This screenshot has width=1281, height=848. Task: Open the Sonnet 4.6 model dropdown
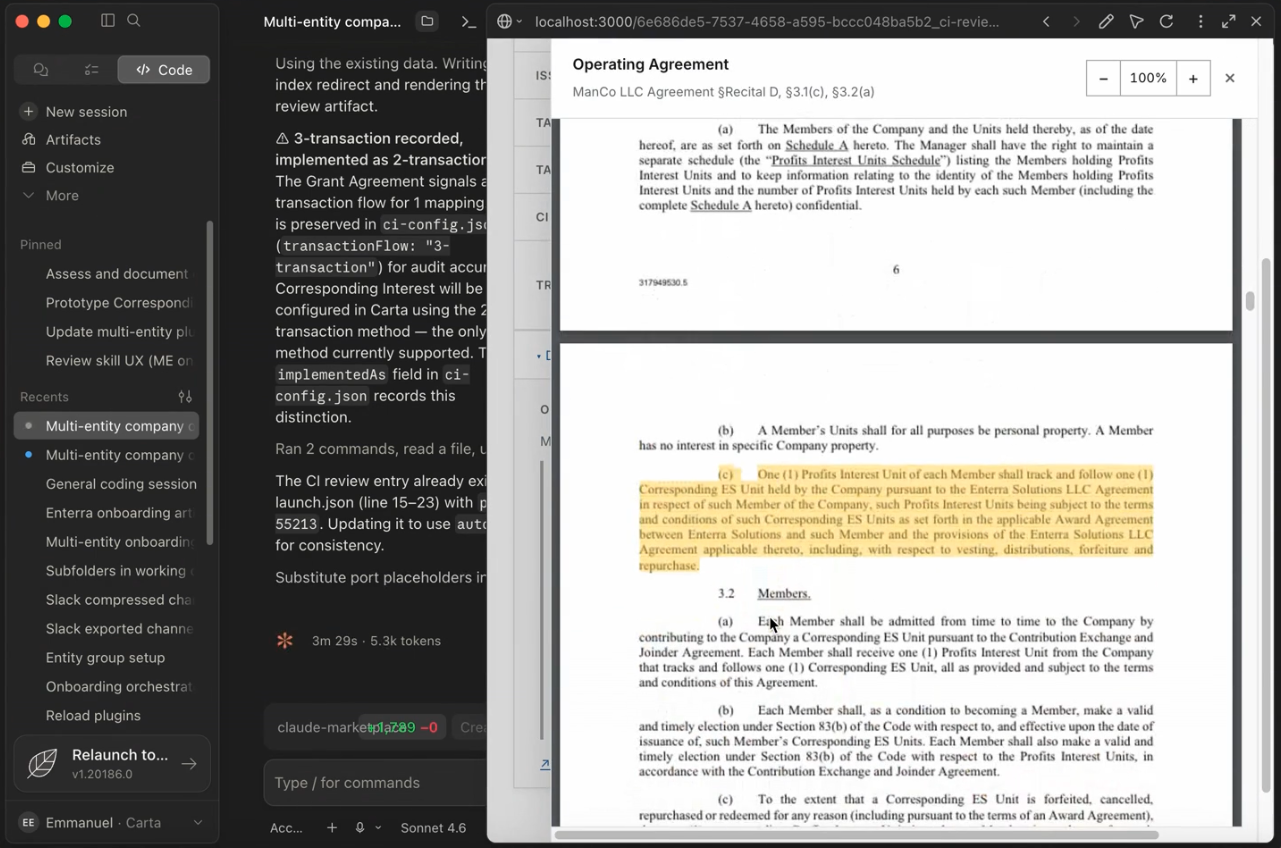(x=433, y=828)
